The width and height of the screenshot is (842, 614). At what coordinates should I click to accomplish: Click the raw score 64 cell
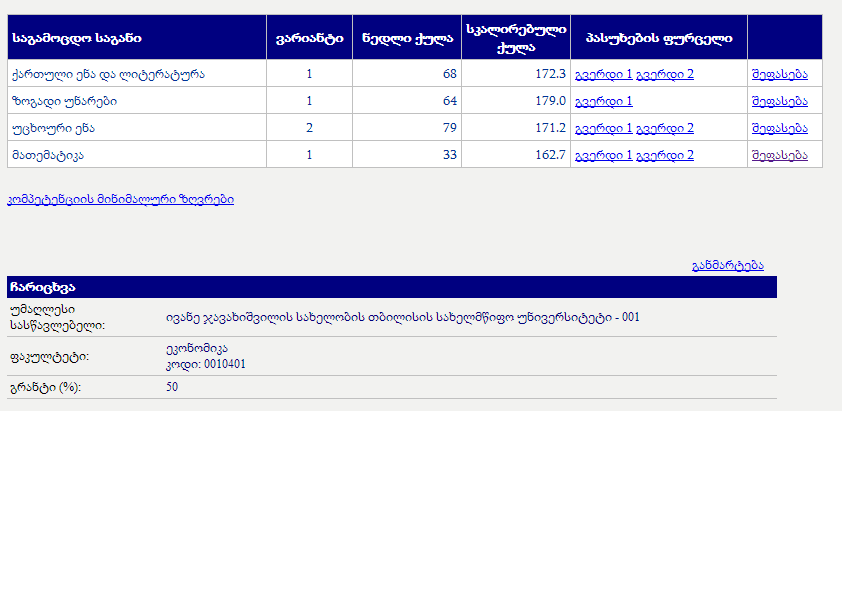(407, 100)
